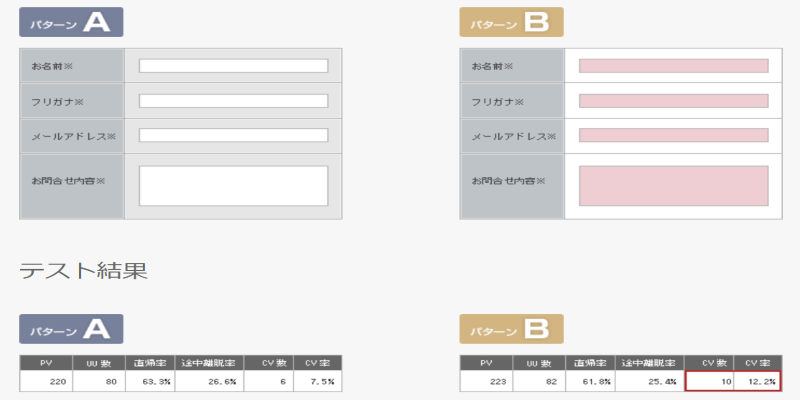The width and height of the screenshot is (800, 400).
Task: Click the pink お名前 input in Pattern B
Action: (673, 66)
